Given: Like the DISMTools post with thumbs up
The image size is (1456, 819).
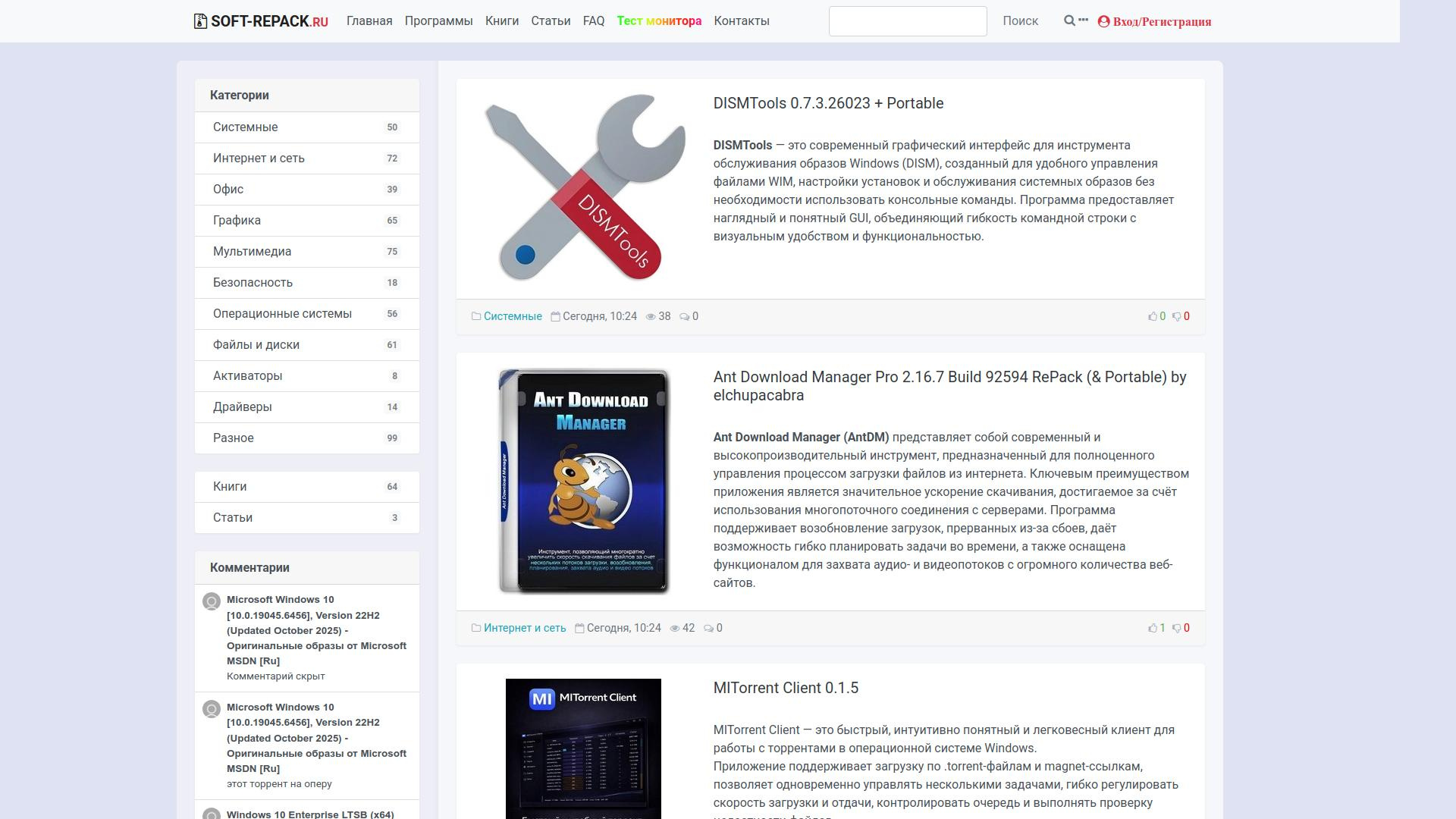Looking at the screenshot, I should [1153, 316].
